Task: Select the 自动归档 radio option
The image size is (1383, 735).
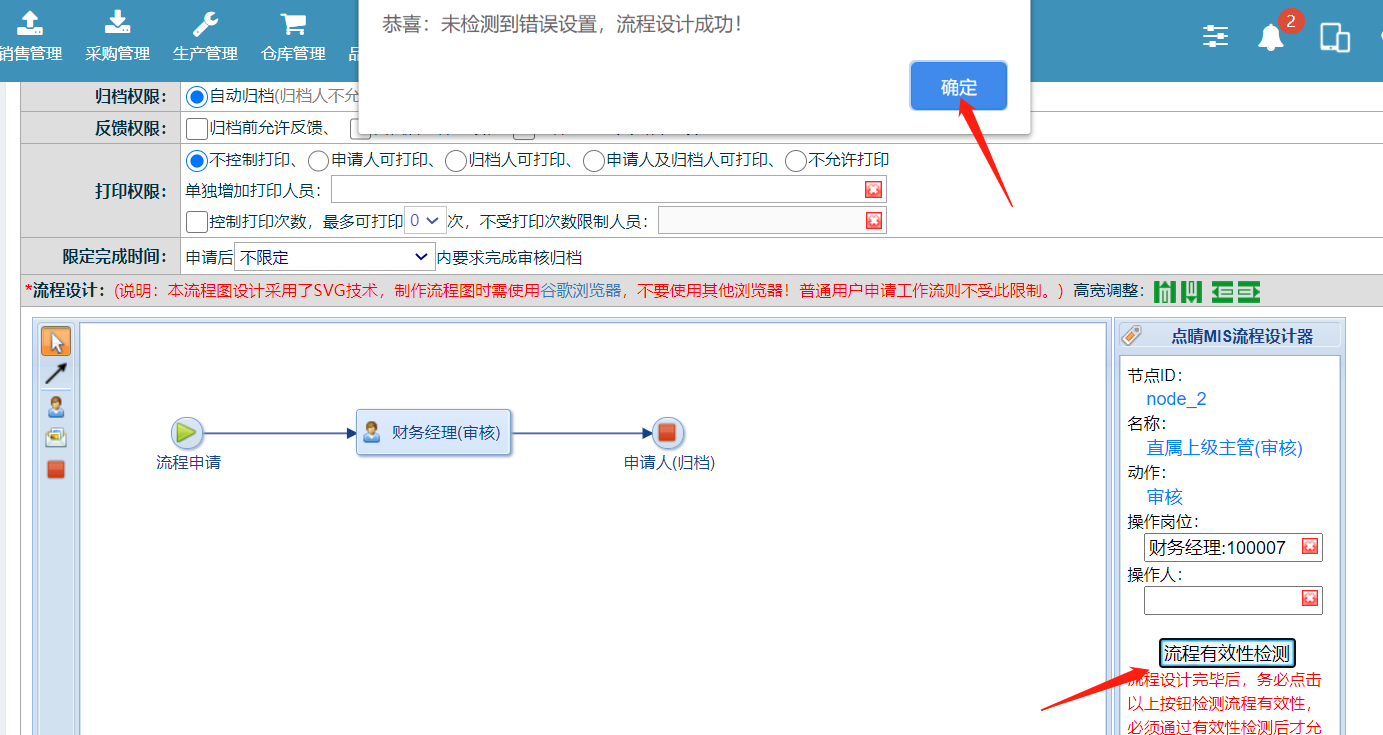Action: [x=197, y=96]
